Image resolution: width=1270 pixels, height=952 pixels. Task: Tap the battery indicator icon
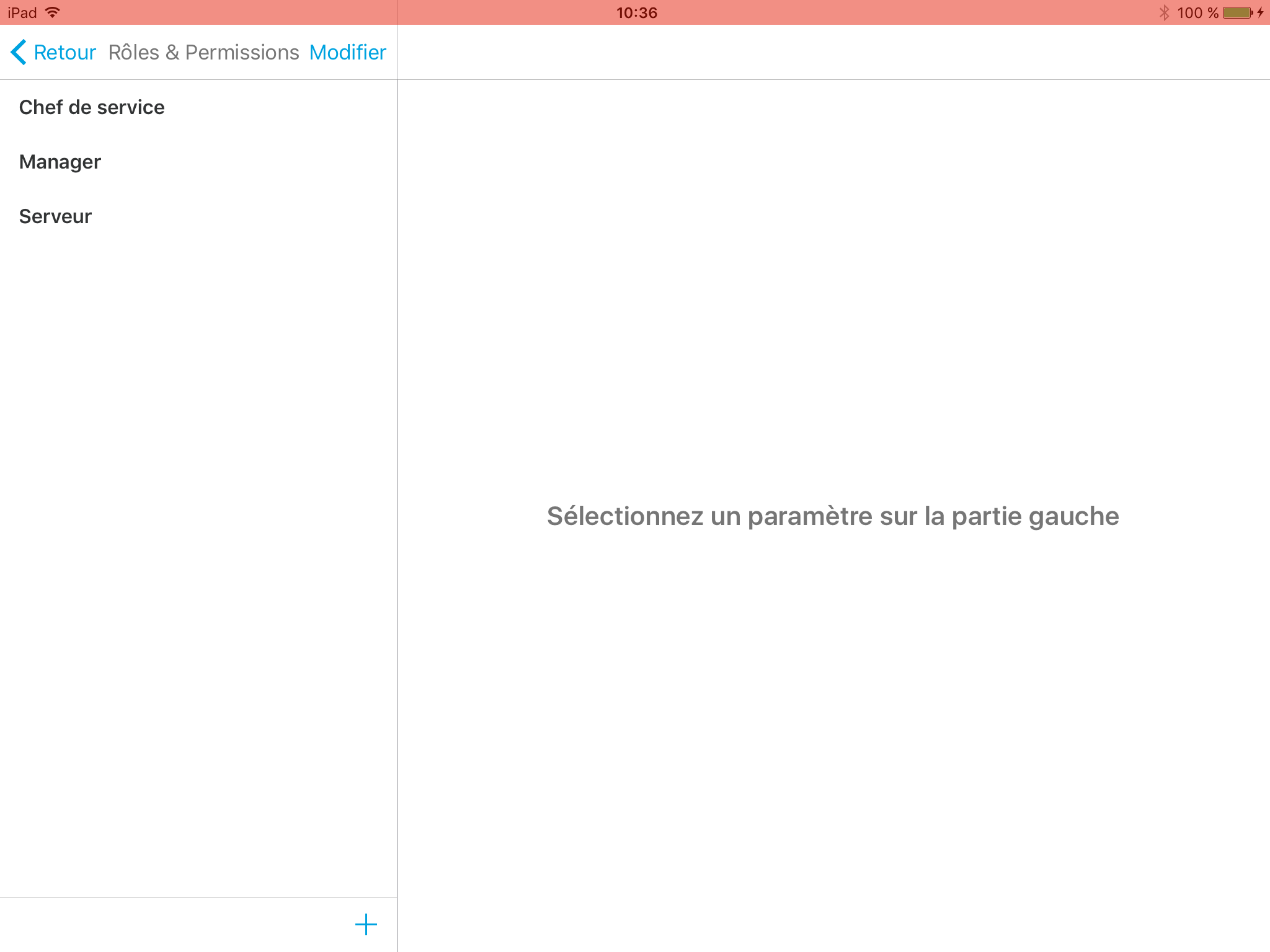pyautogui.click(x=1238, y=12)
